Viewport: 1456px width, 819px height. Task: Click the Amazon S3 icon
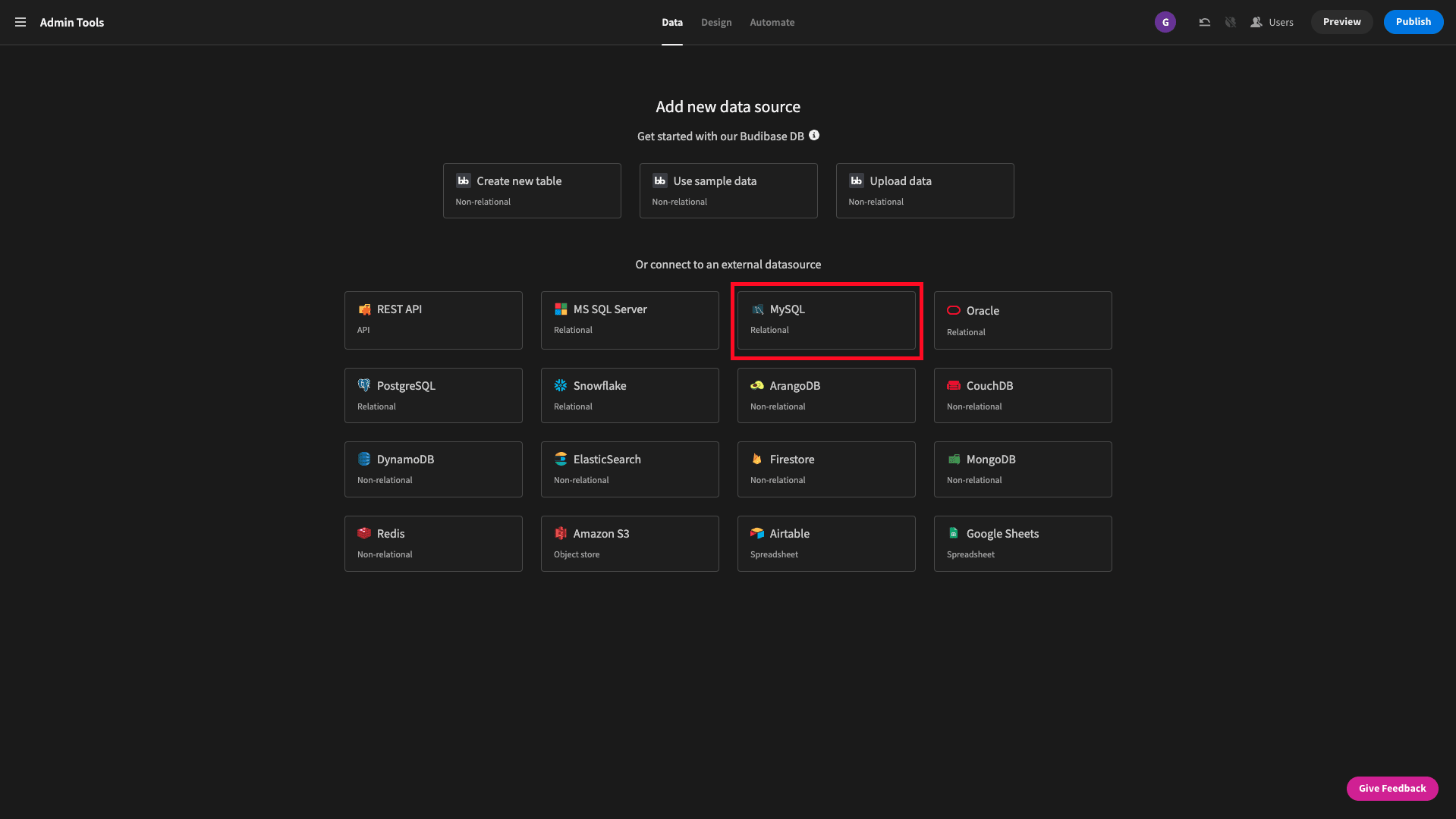tap(561, 533)
